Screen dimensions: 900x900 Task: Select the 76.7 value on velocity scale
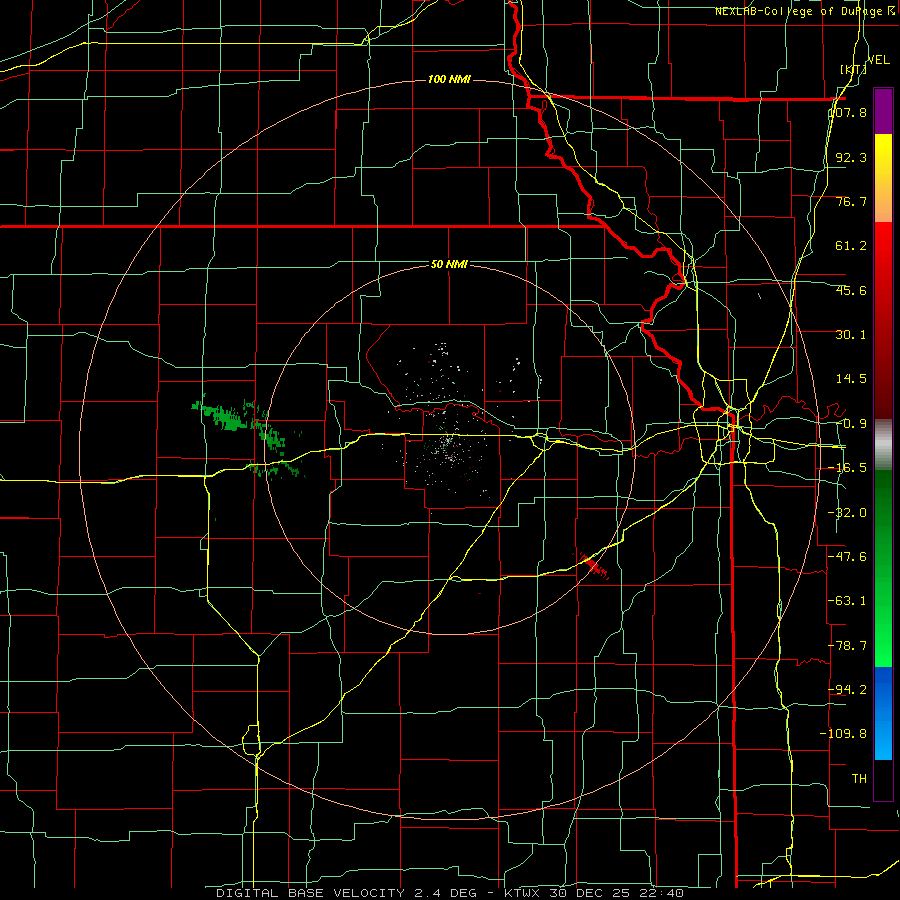point(851,201)
